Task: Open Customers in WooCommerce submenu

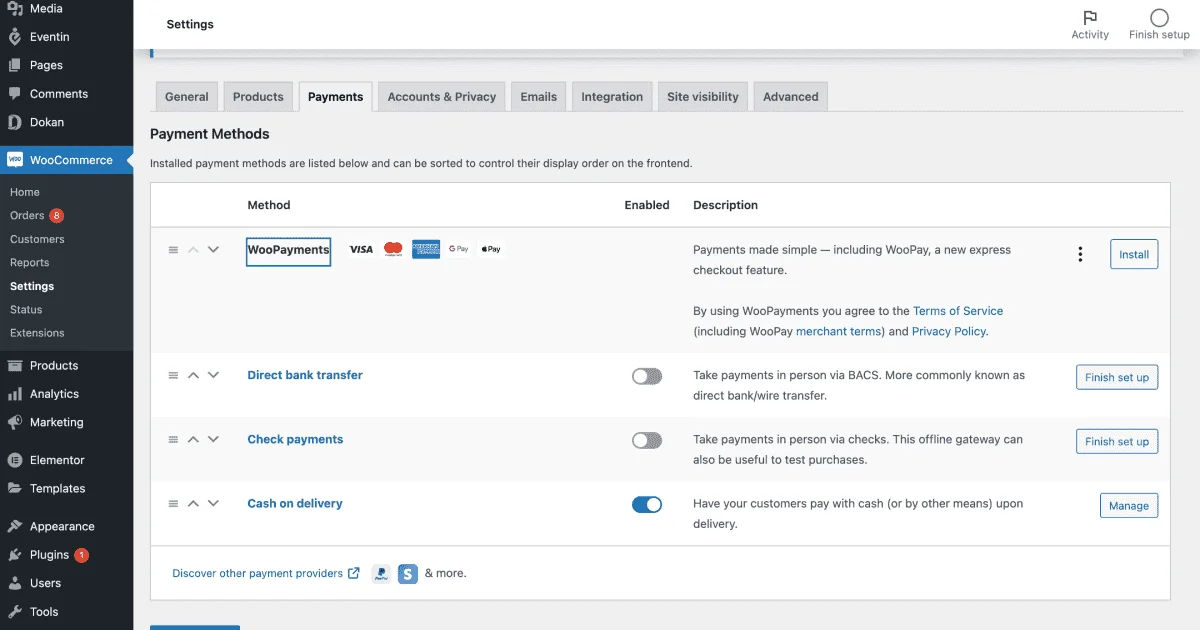Action: point(37,239)
